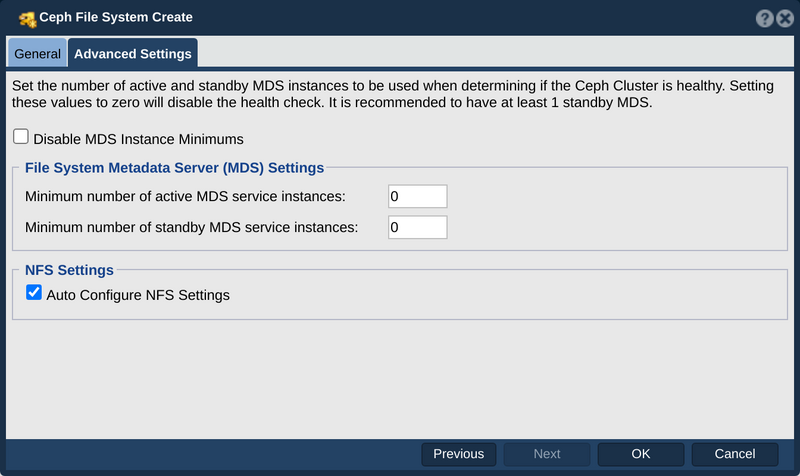This screenshot has width=800, height=476.
Task: Close the dialog with the X icon
Action: pos(785,18)
